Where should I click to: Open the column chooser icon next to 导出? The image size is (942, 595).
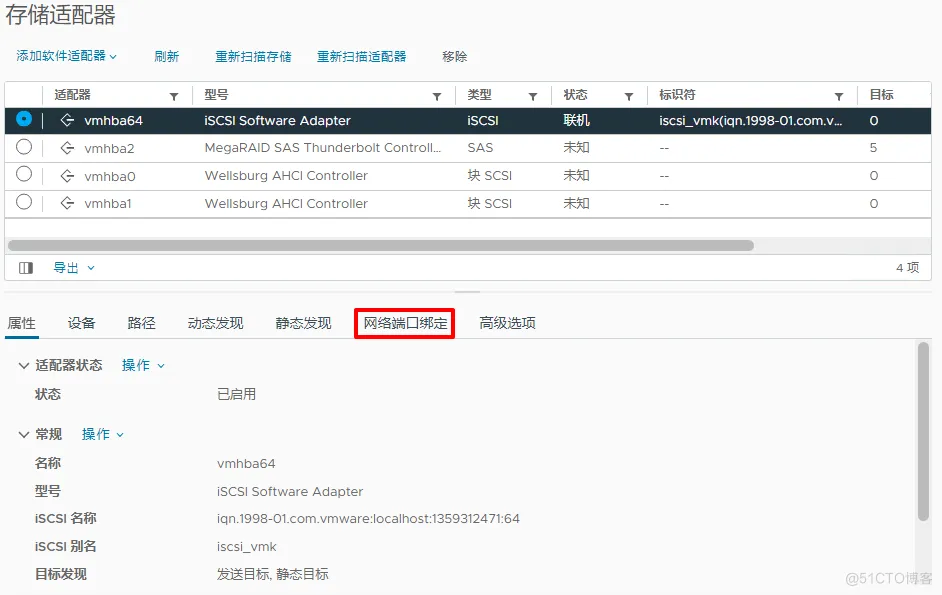[26, 268]
